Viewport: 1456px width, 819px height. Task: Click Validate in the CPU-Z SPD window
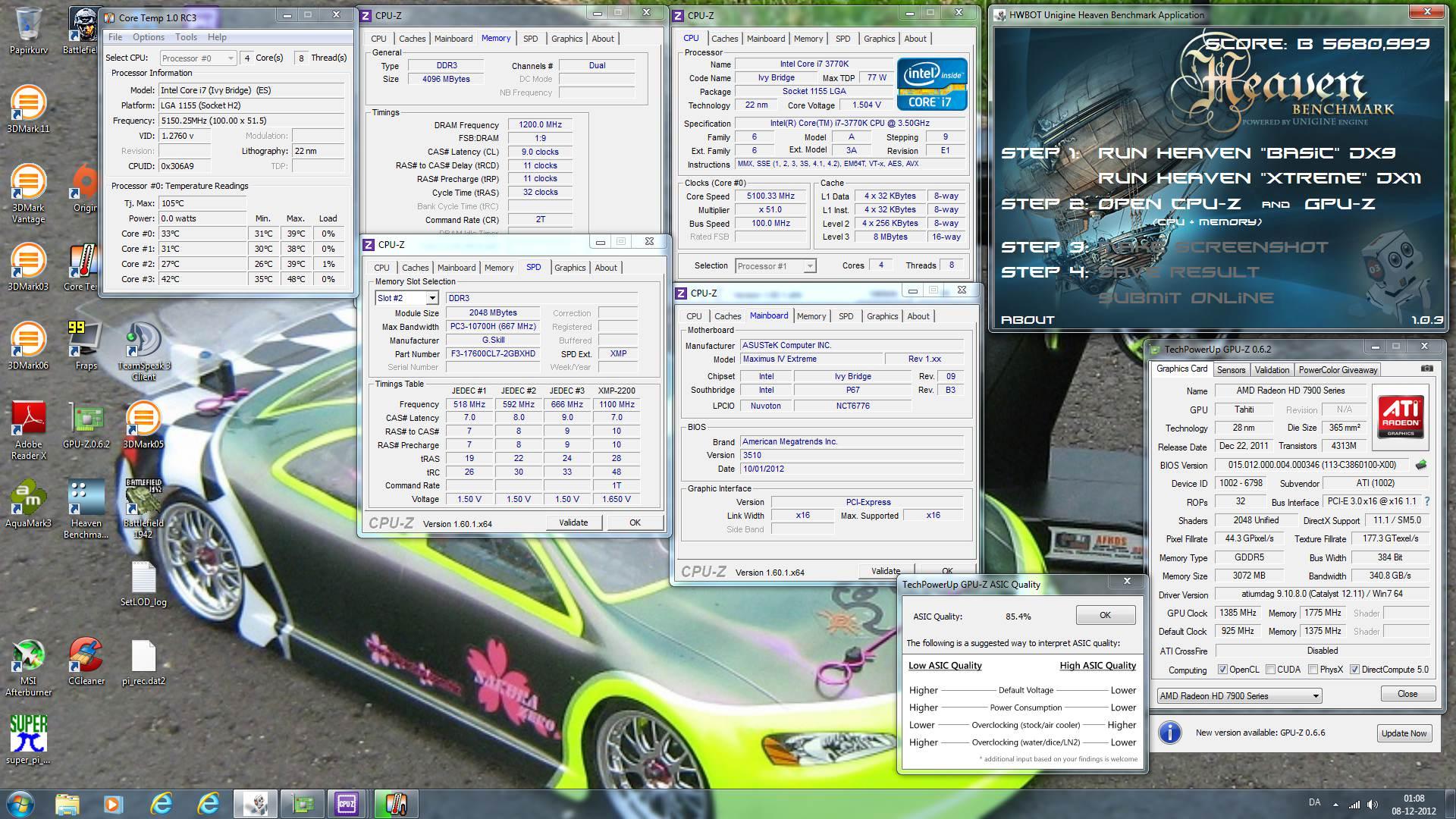point(573,522)
